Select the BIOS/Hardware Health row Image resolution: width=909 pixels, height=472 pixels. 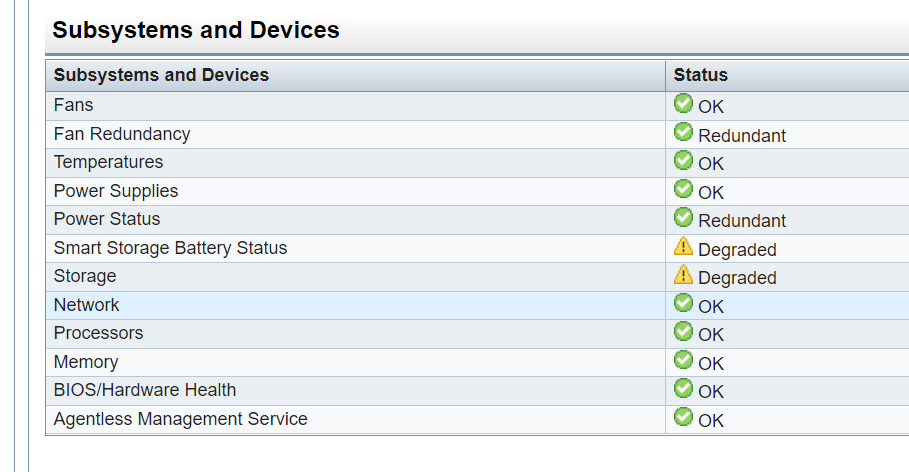pyautogui.click(x=145, y=390)
